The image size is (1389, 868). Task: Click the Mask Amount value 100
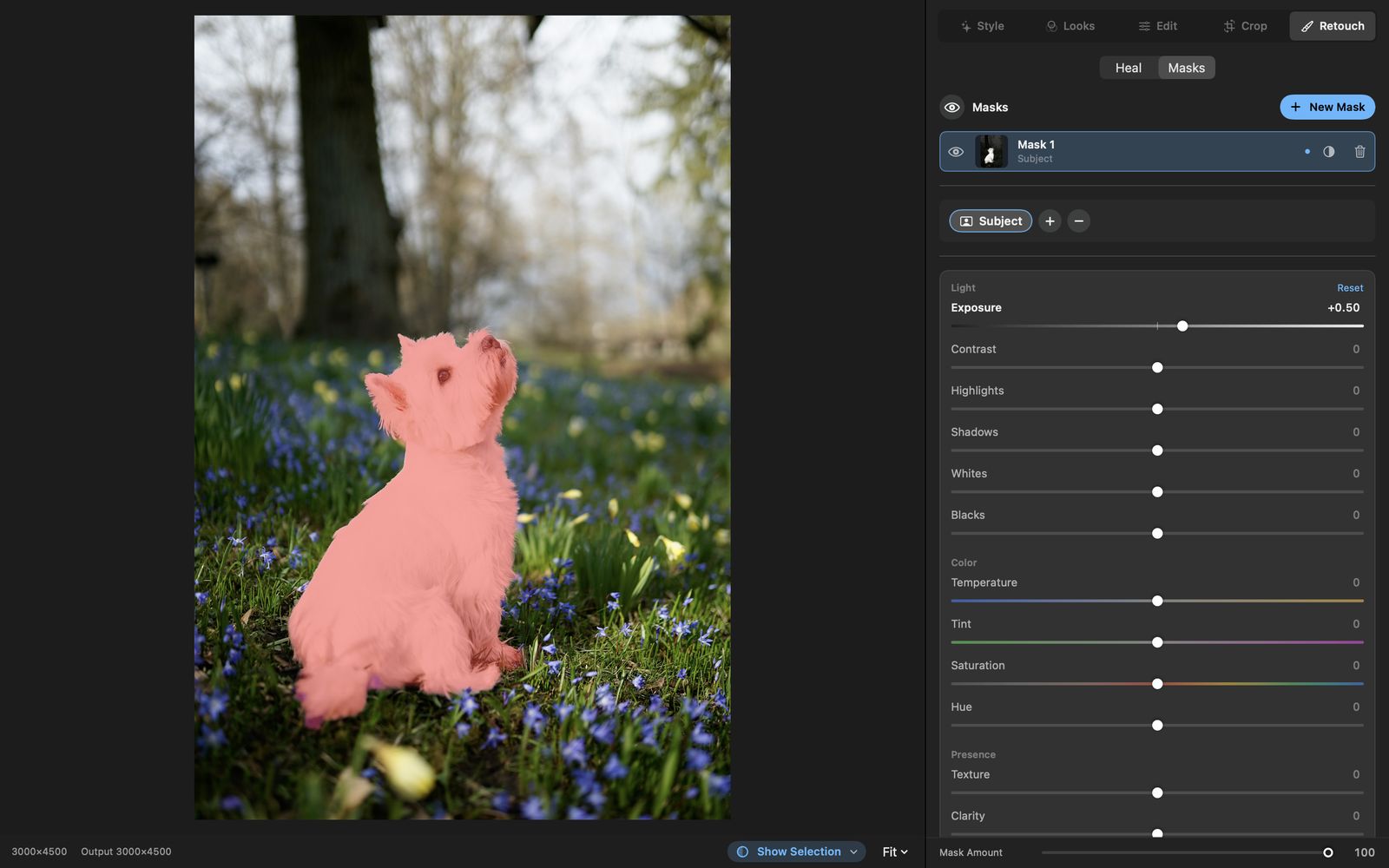click(x=1364, y=852)
